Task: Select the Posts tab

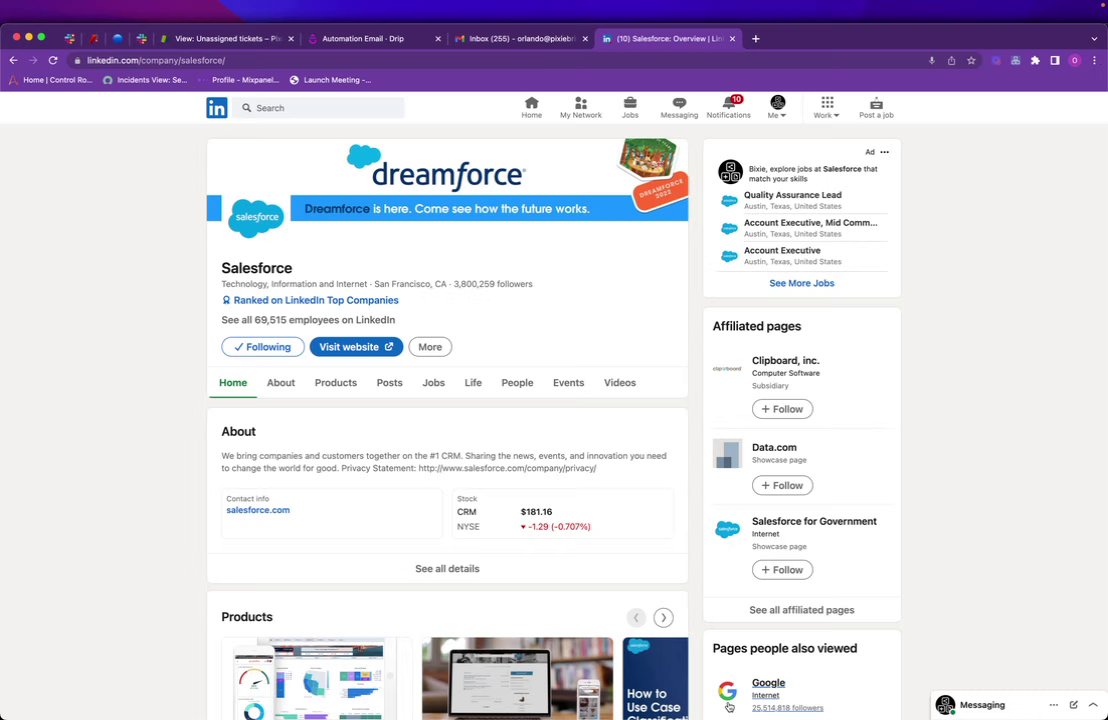Action: 389,383
